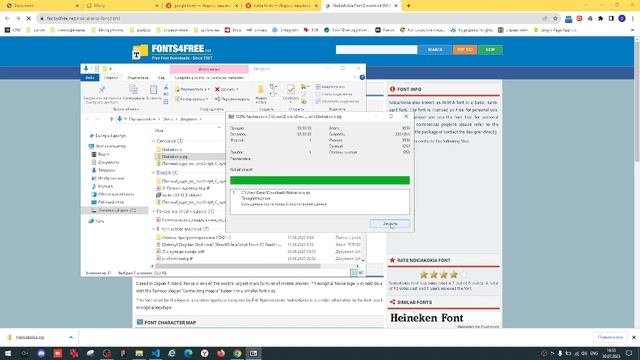
Task: Open Desktop in the Explorer sidebar
Action: (108, 202)
